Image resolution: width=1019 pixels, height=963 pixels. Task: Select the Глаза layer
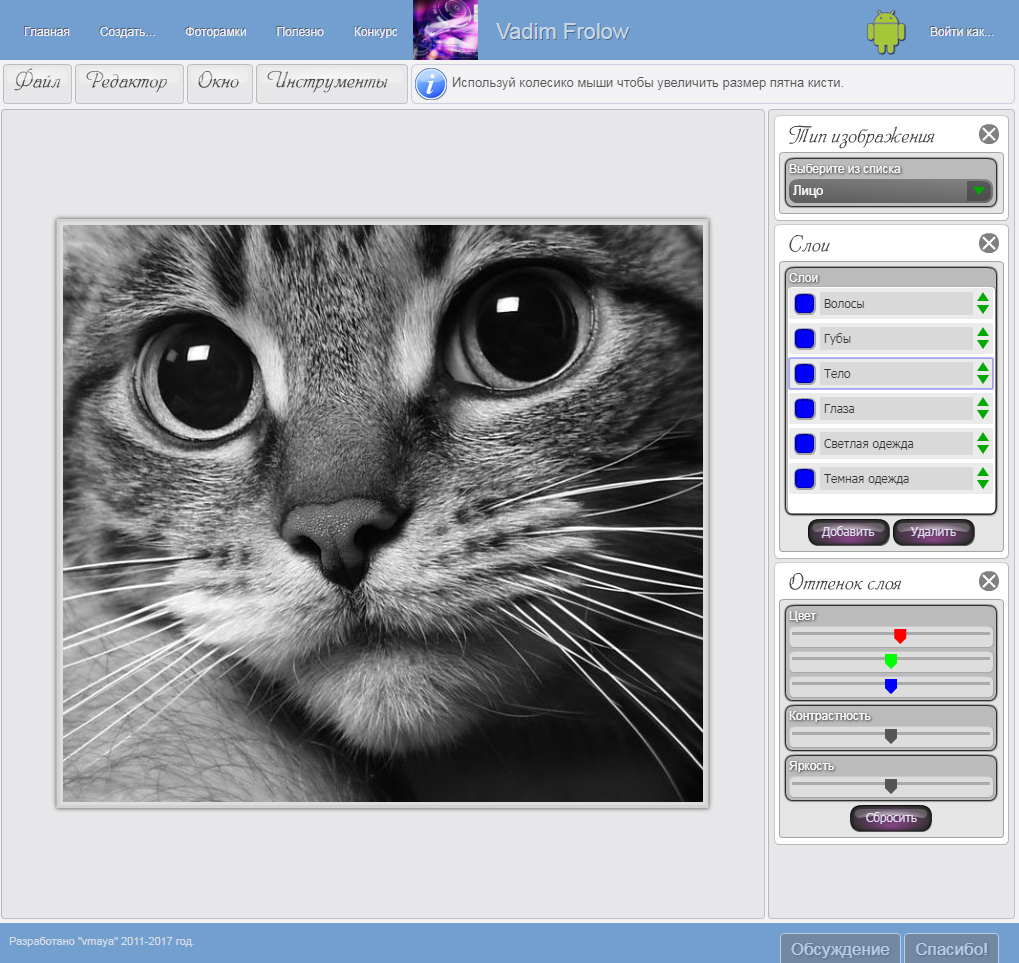click(890, 409)
